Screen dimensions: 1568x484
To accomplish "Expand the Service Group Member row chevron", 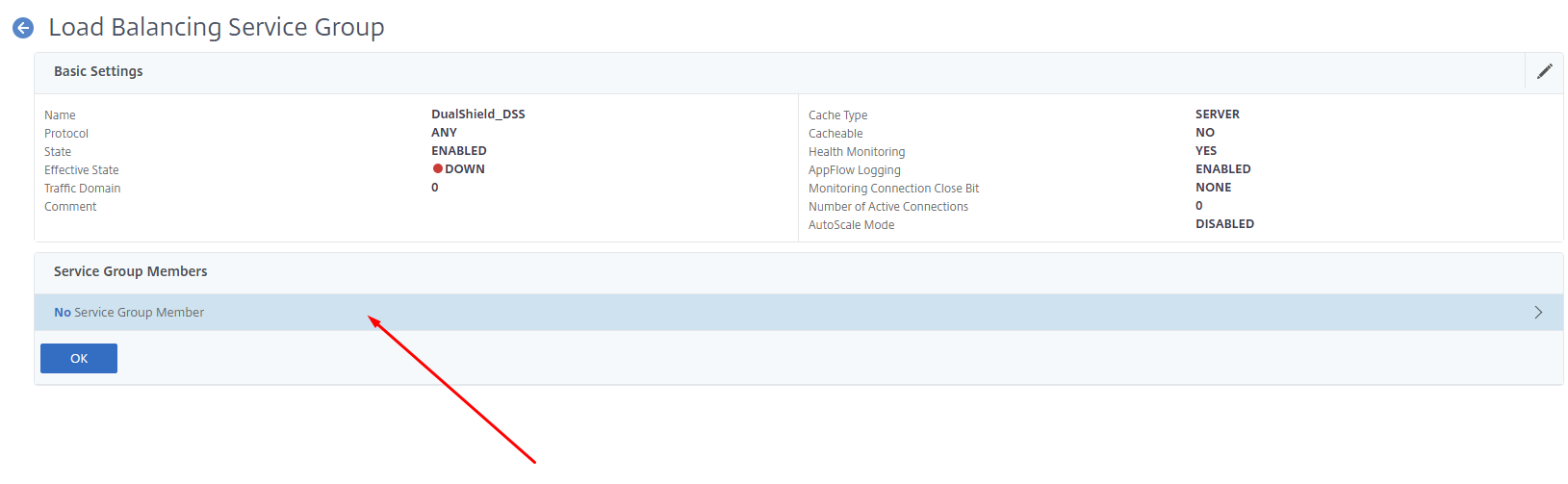I will (x=1537, y=313).
